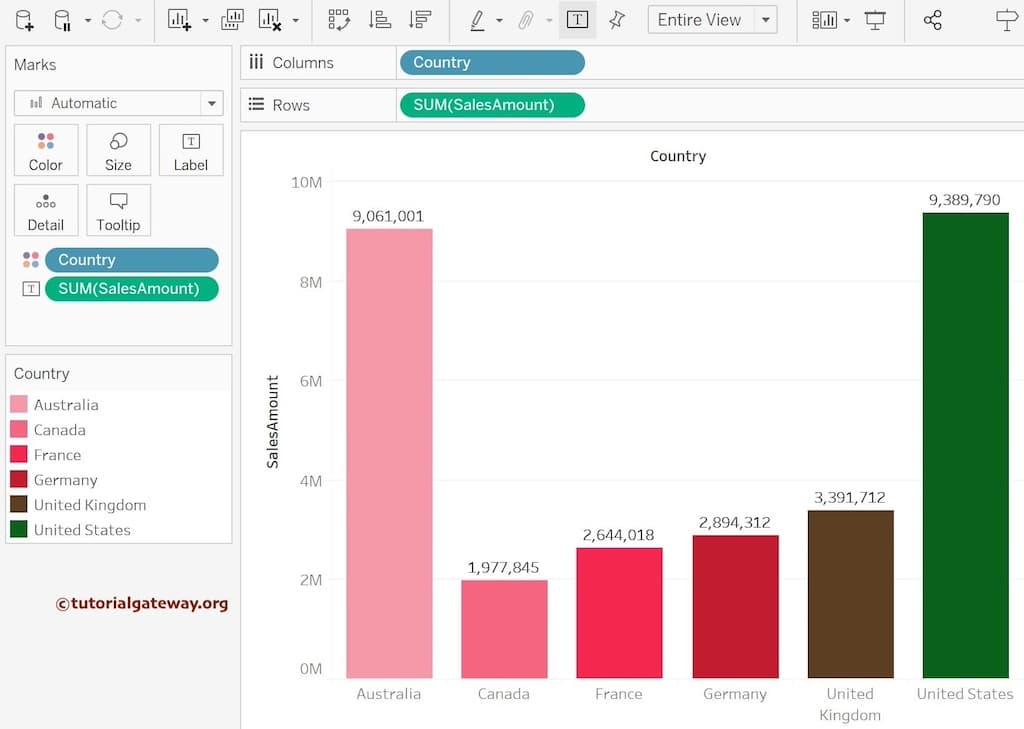Sort the view ascending
Image resolution: width=1024 pixels, height=729 pixels.
tap(382, 19)
